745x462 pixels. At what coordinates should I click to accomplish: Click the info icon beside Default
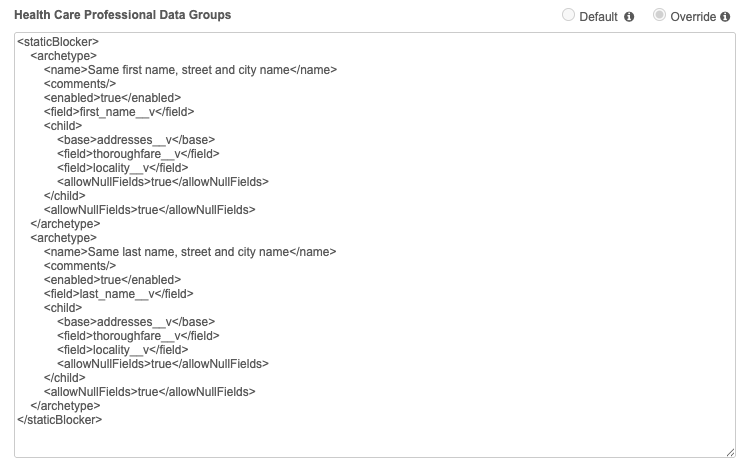[630, 17]
